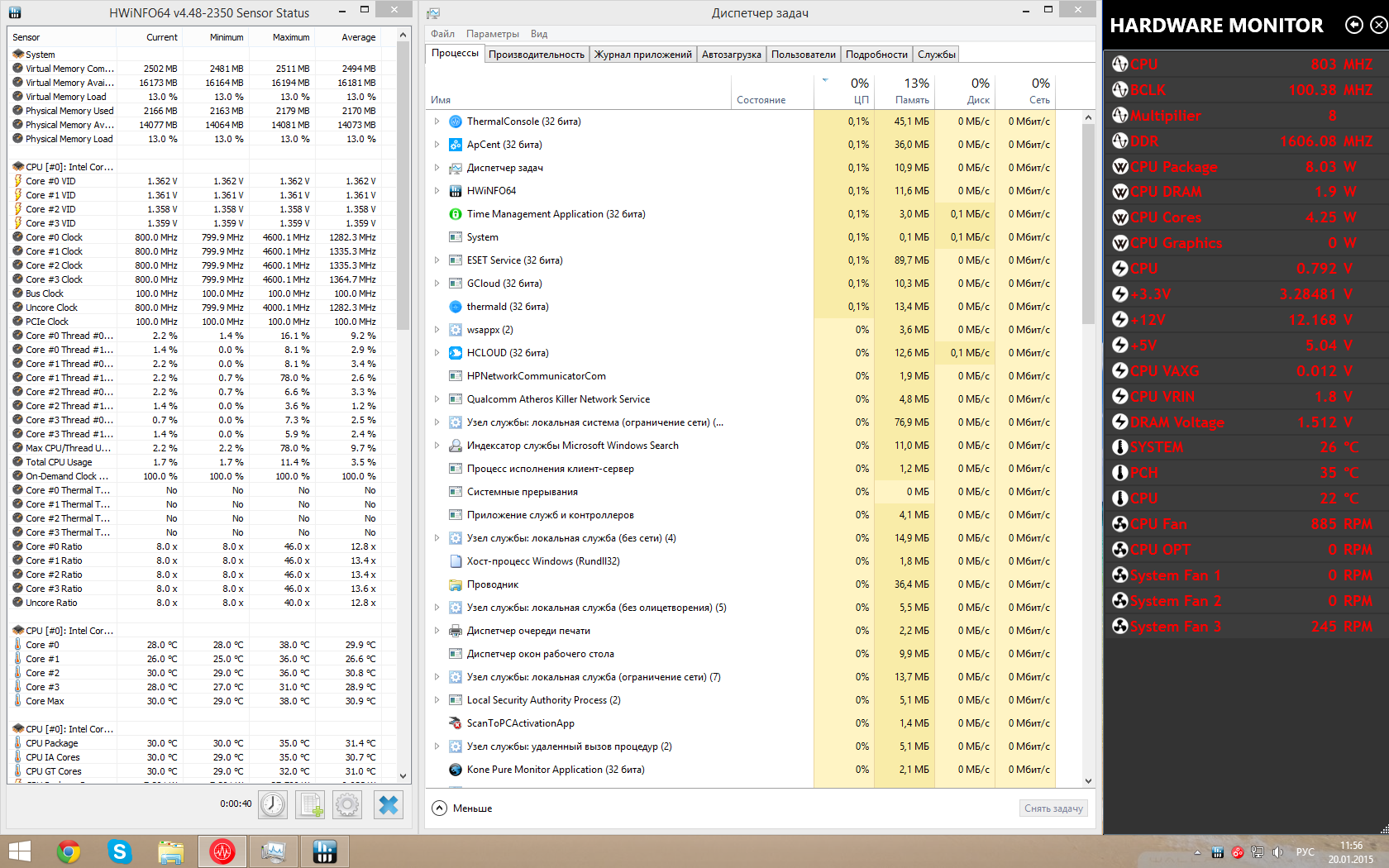Click the Time Management Application icon

tap(455, 214)
